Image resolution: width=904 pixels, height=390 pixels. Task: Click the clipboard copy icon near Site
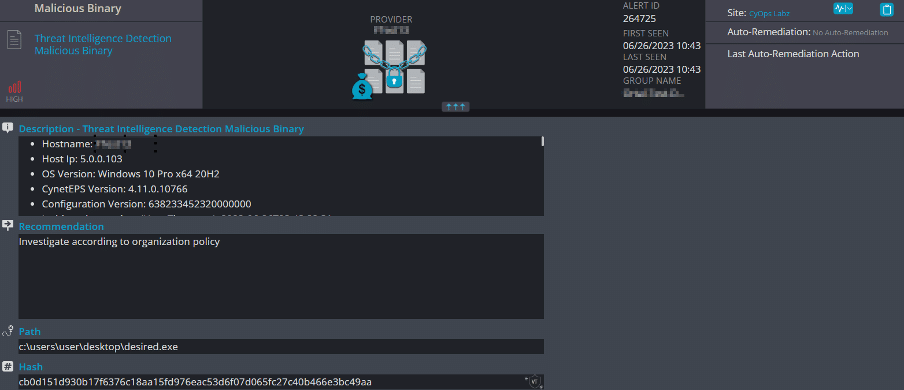tap(886, 9)
